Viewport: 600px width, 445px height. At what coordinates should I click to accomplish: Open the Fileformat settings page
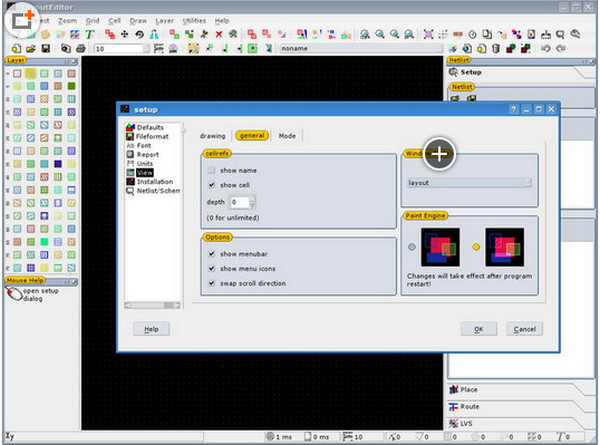154,137
